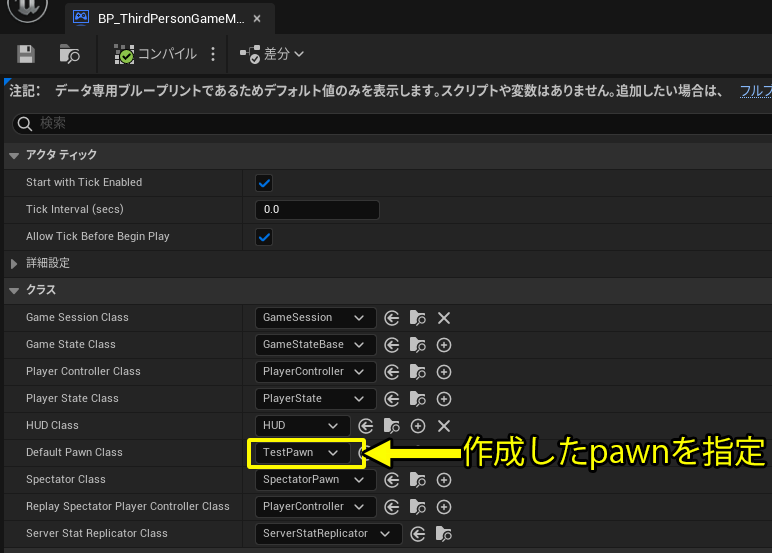Clear the Game Session Class value

[444, 318]
